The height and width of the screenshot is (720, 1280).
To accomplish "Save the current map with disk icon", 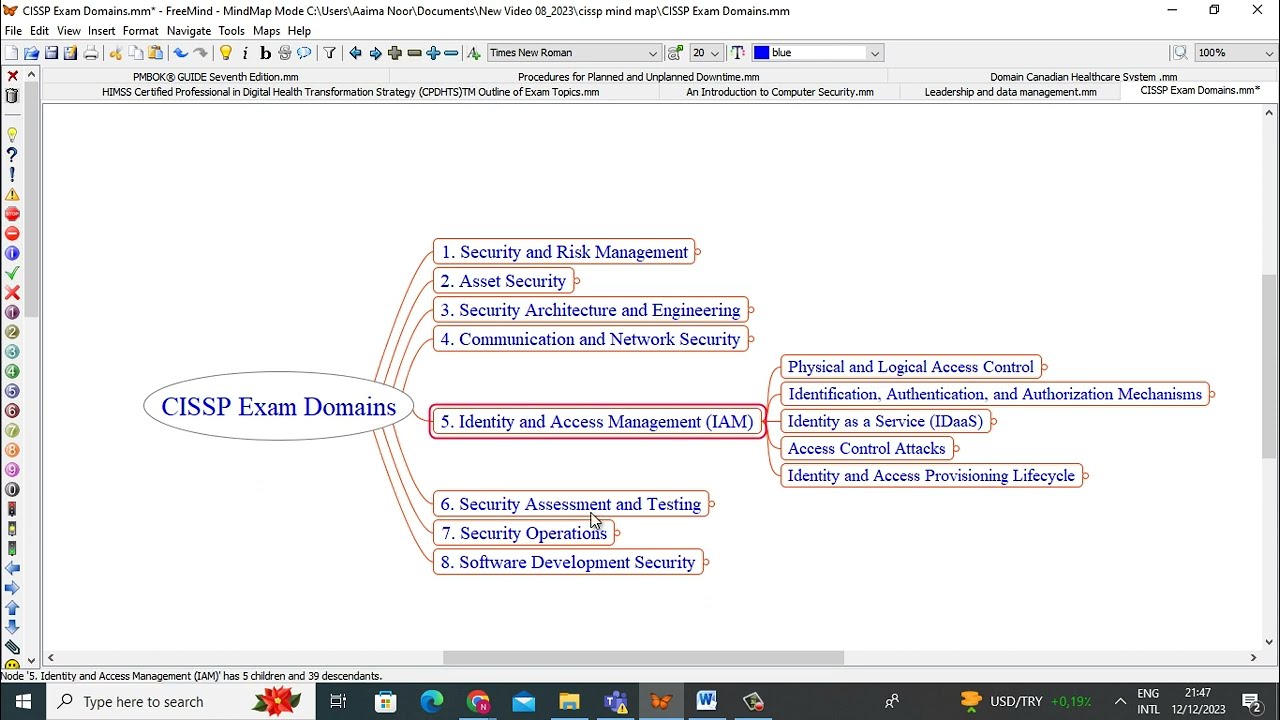I will (x=51, y=53).
